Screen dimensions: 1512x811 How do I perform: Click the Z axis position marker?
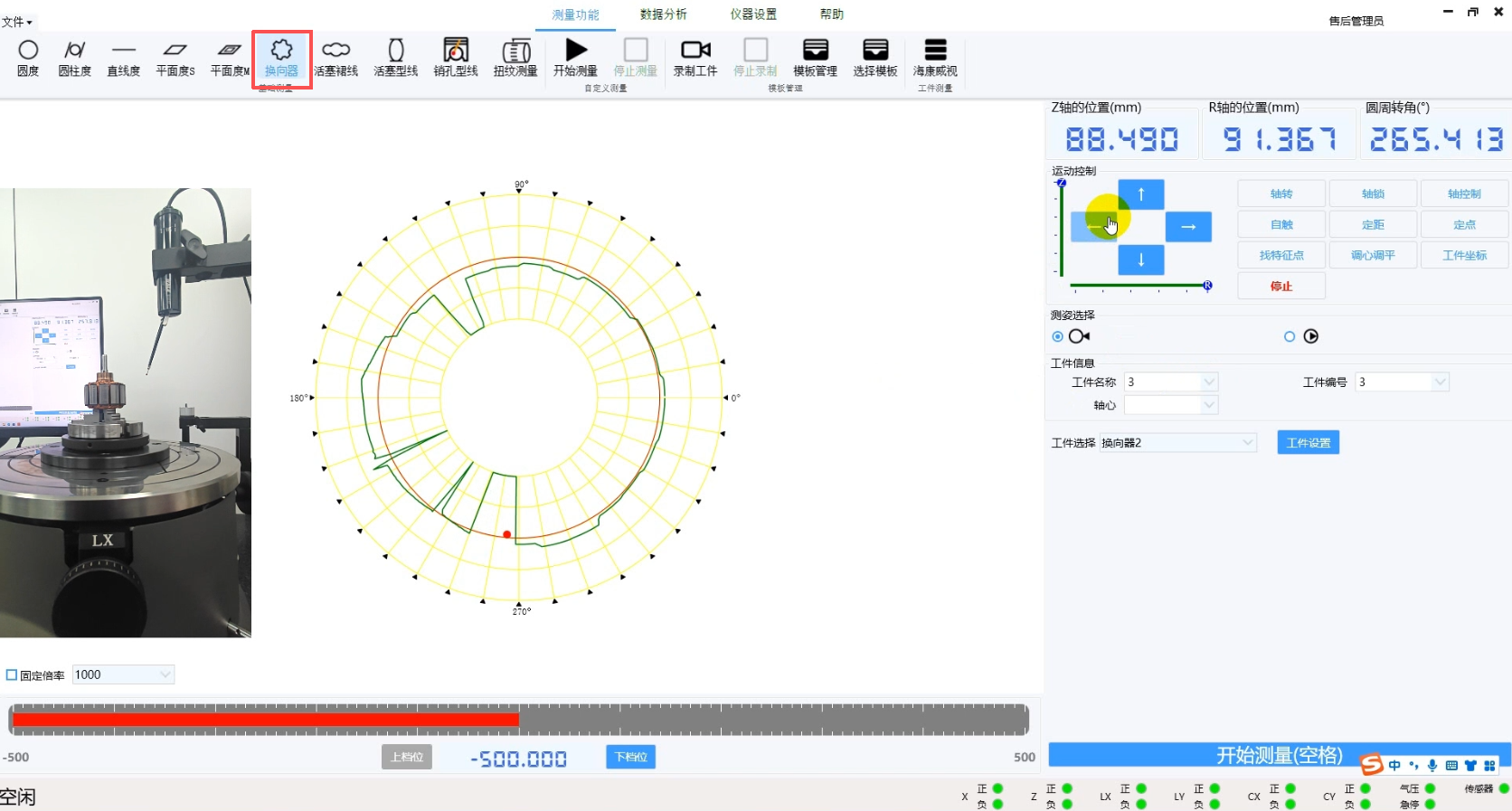(1062, 184)
